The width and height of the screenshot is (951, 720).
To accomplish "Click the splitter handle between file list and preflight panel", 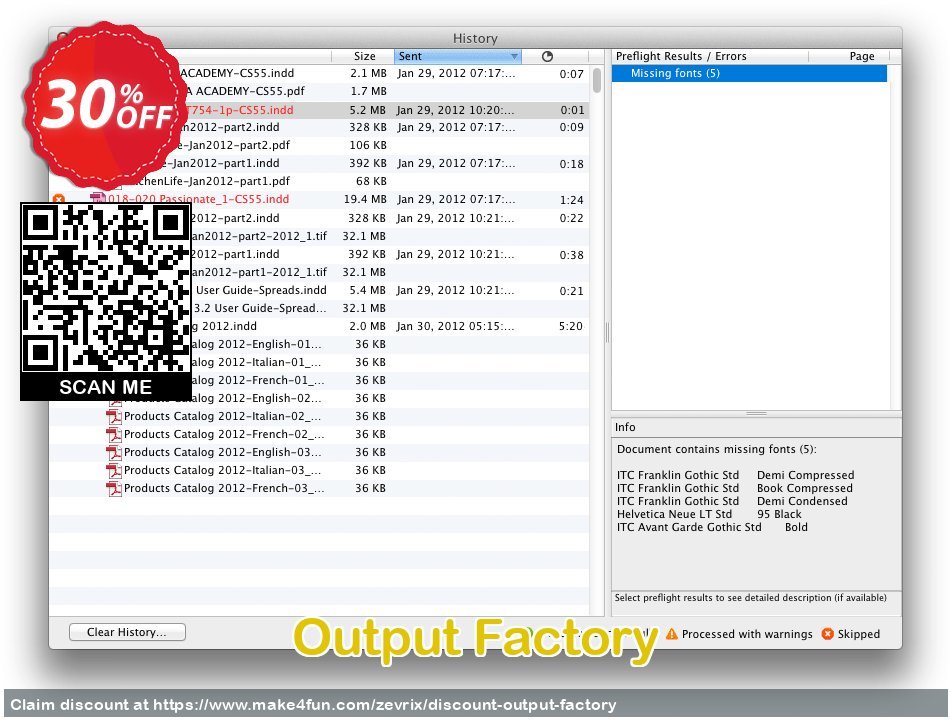I will coord(607,332).
